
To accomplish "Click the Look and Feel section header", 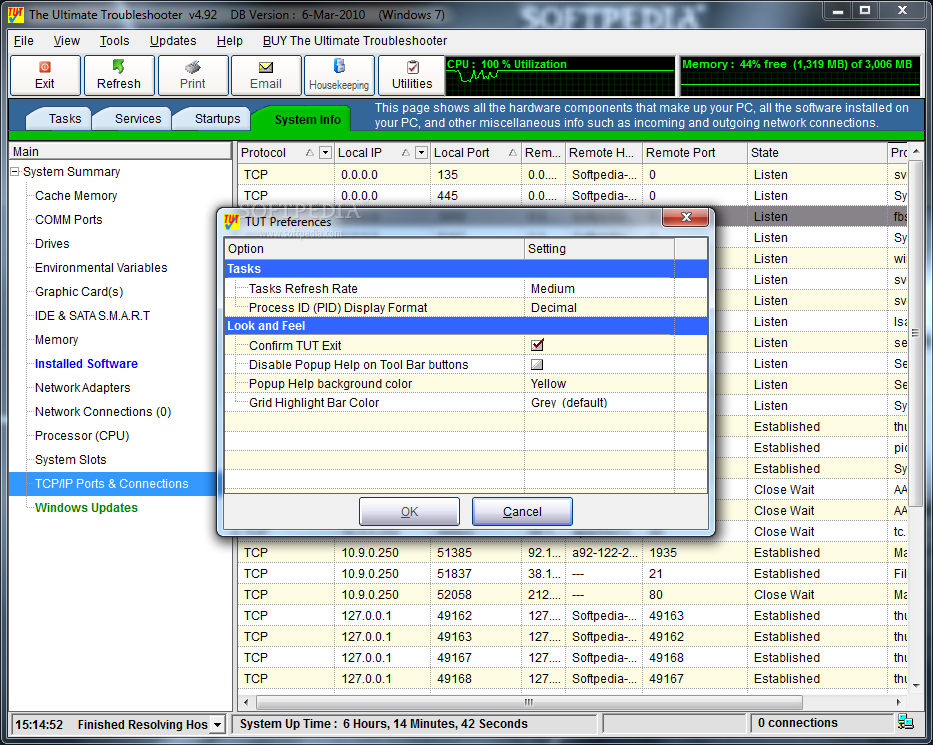I will (x=466, y=325).
